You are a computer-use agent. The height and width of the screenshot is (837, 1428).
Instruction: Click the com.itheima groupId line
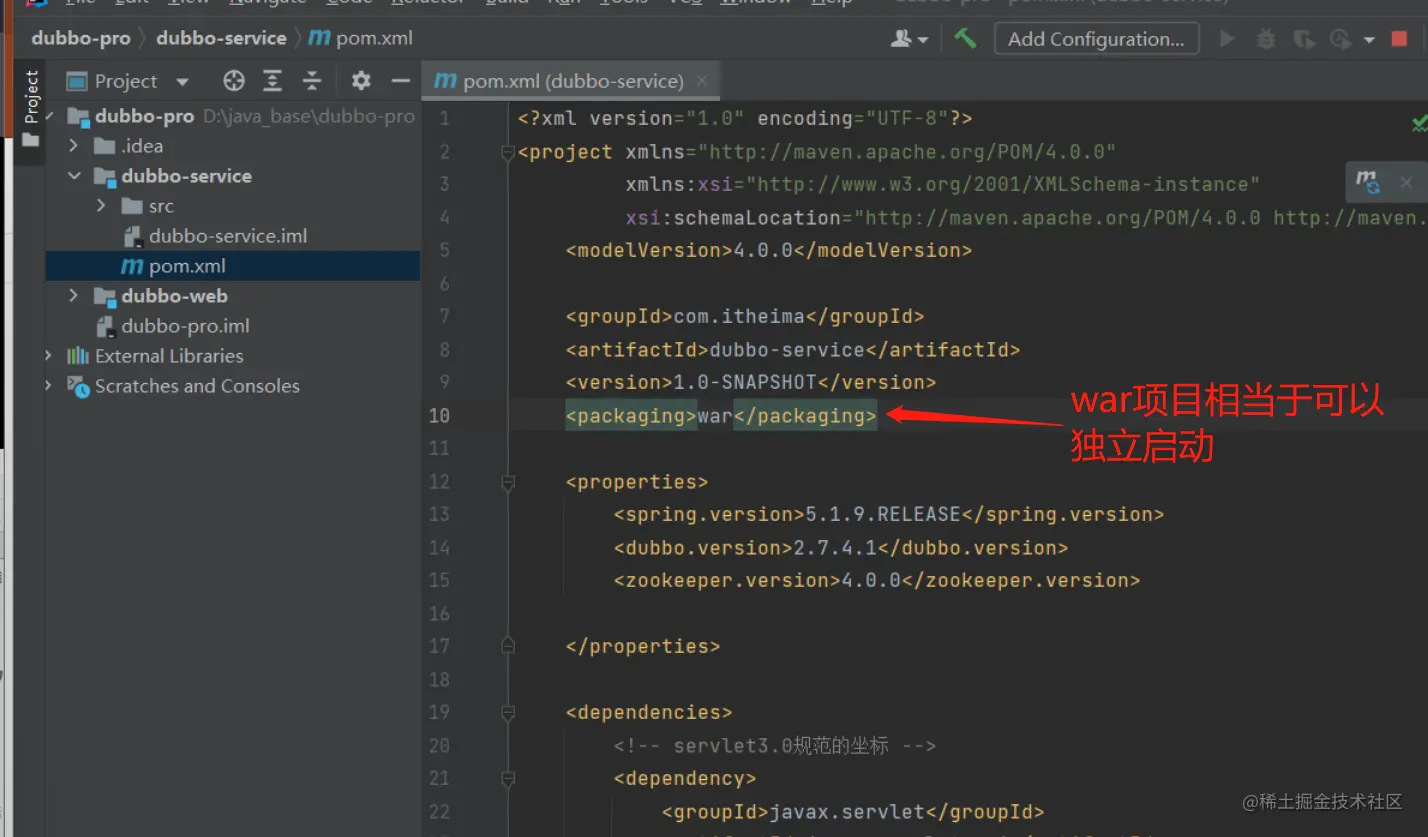pyautogui.click(x=745, y=316)
